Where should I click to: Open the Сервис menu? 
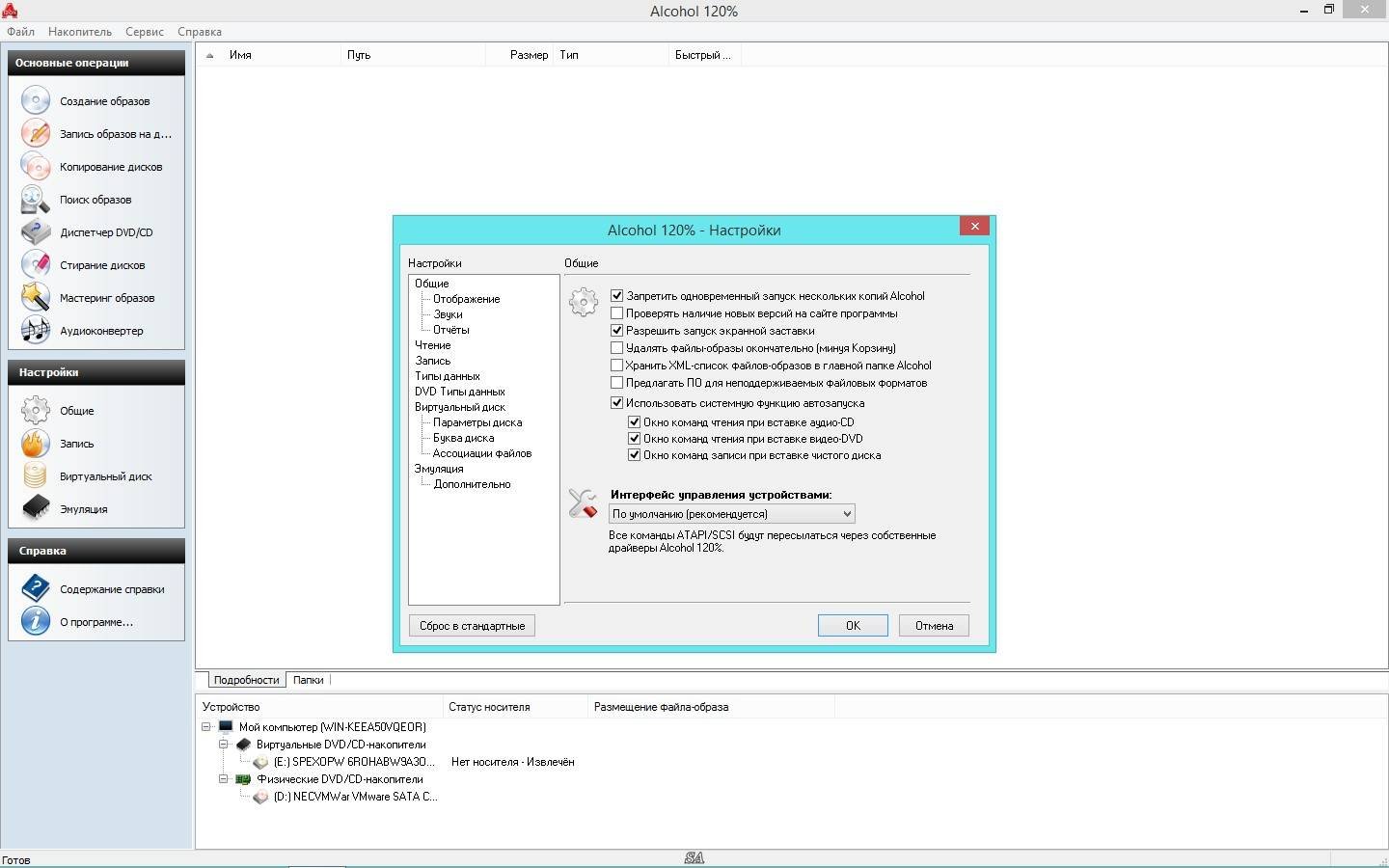tap(145, 32)
